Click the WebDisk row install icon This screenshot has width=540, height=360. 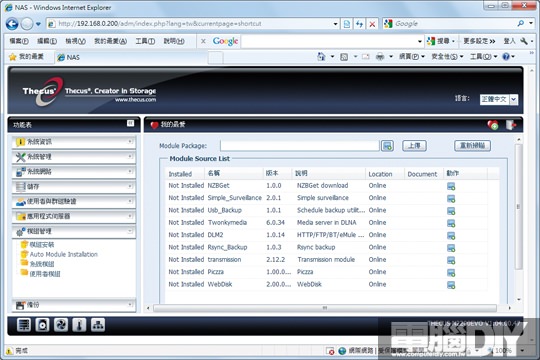coord(451,285)
